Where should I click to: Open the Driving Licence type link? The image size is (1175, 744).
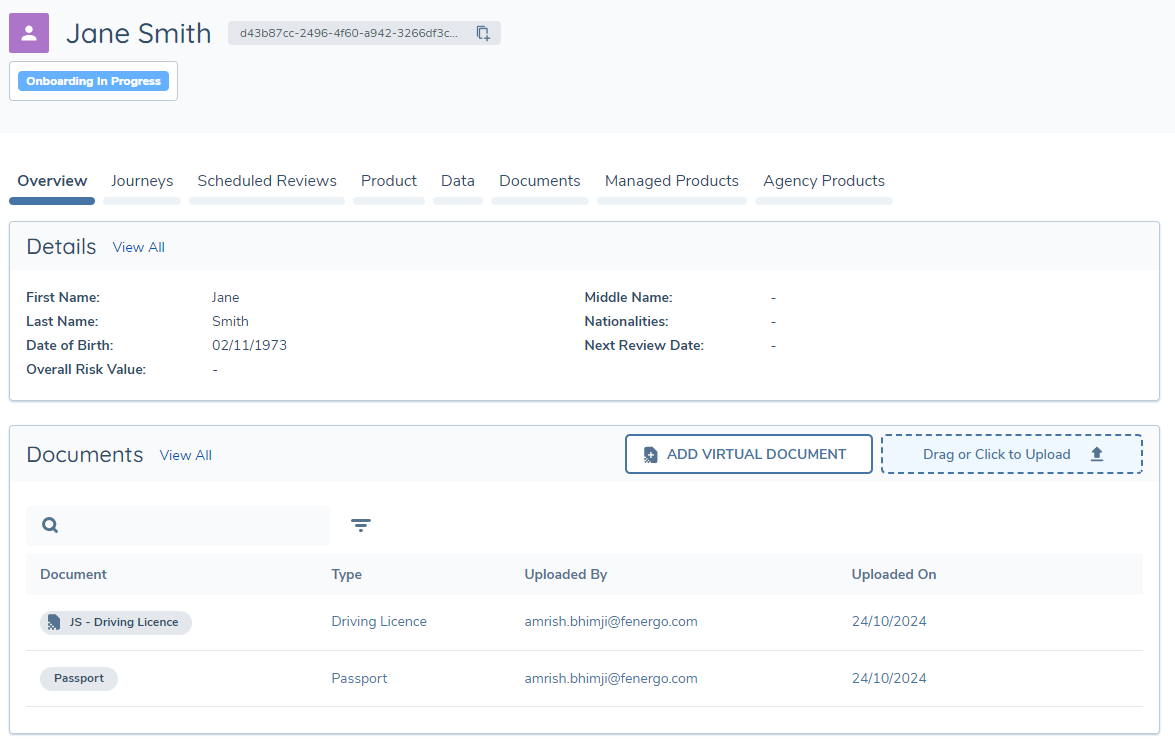point(378,622)
